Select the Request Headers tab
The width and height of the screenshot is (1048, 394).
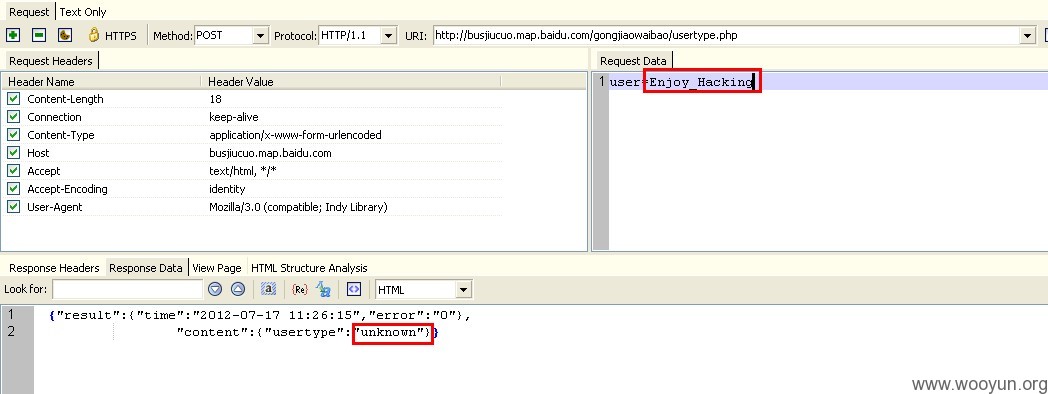tap(51, 61)
